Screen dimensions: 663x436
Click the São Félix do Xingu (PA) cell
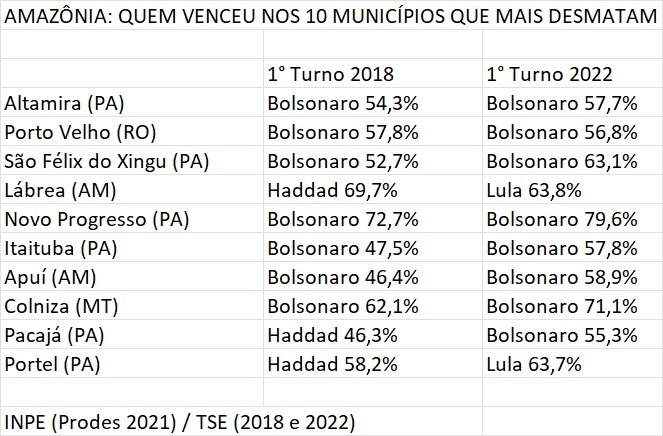coord(97,161)
